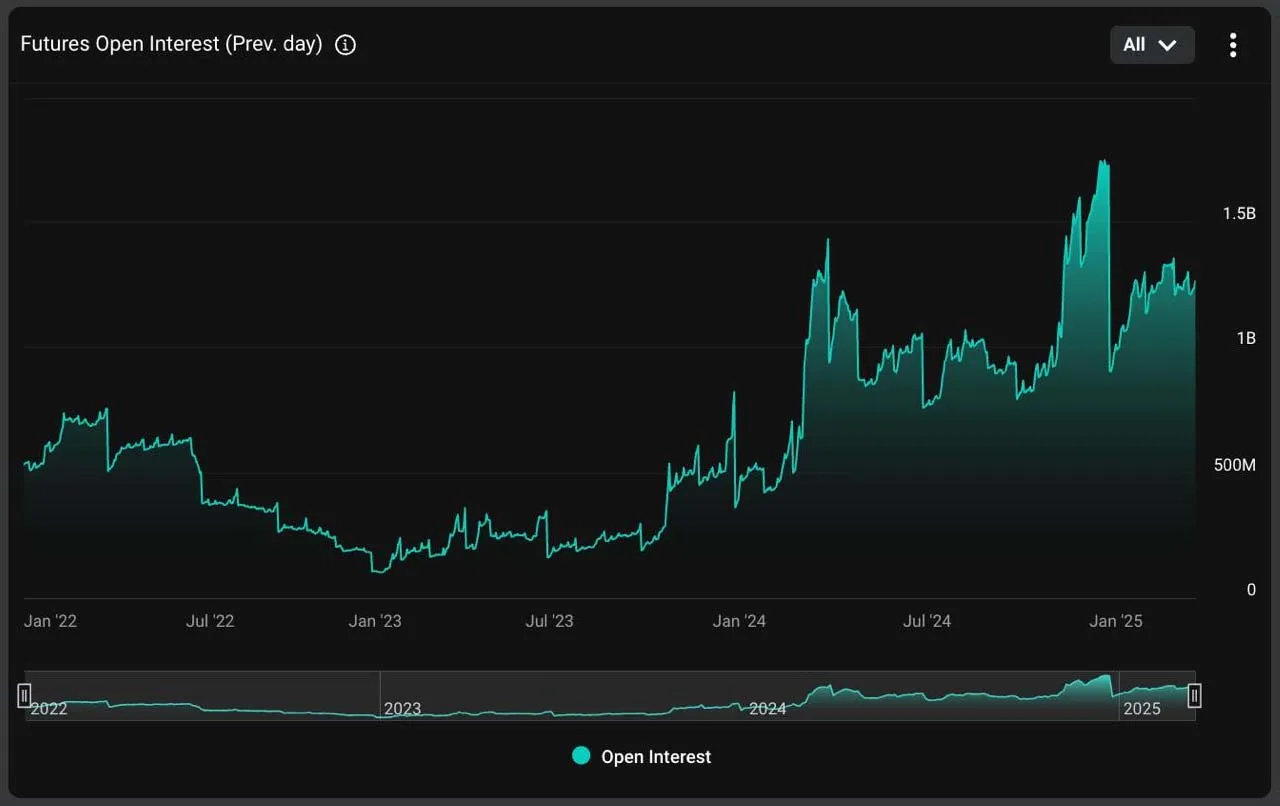Image resolution: width=1280 pixels, height=806 pixels.
Task: Click the Jan '23 x-axis label
Action: coord(375,621)
